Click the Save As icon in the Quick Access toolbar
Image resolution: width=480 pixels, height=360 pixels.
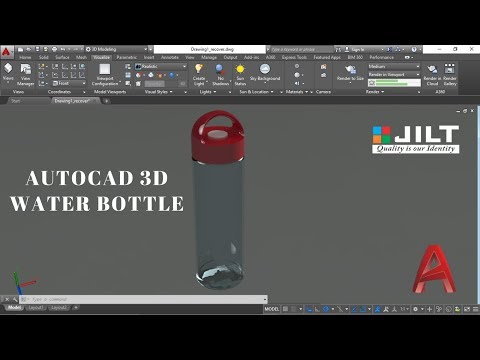tap(46, 49)
